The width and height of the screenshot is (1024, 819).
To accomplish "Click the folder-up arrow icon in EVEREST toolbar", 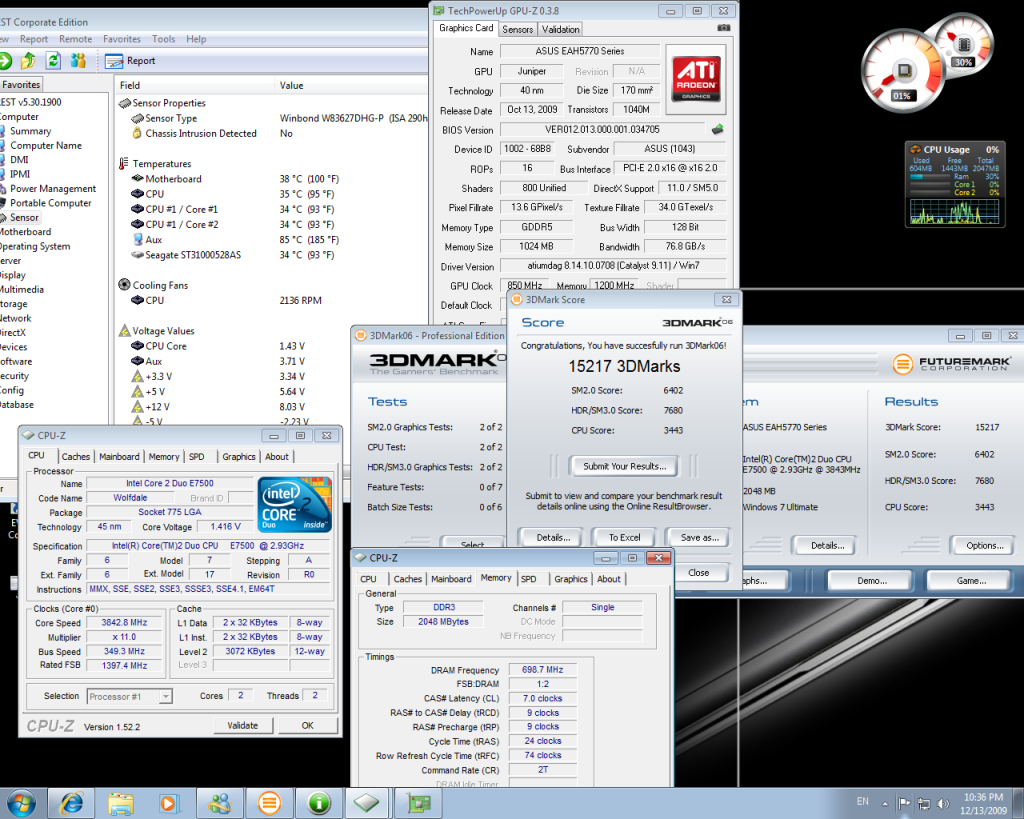I will tap(29, 61).
